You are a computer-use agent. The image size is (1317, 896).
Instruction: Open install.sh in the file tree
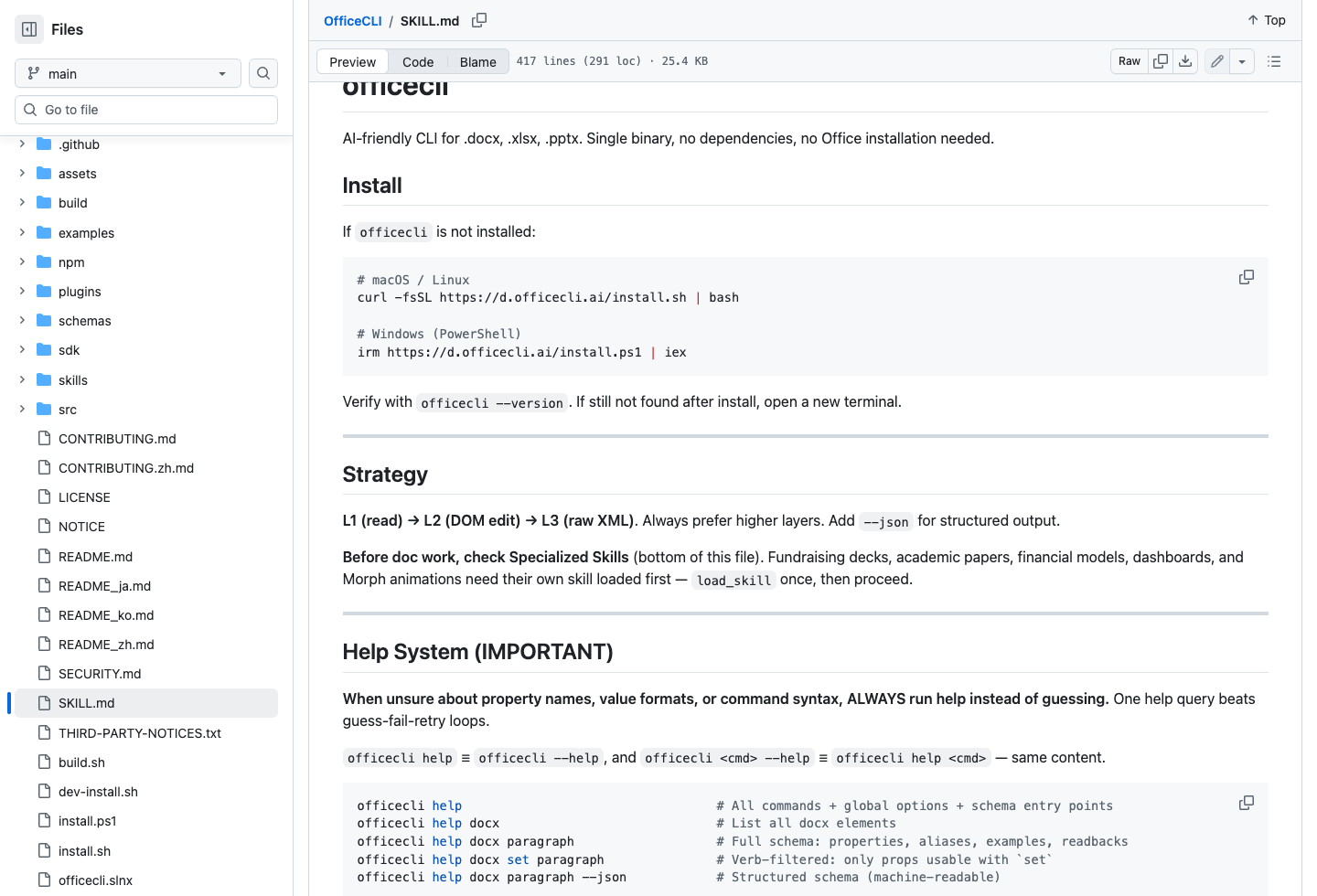(x=84, y=851)
